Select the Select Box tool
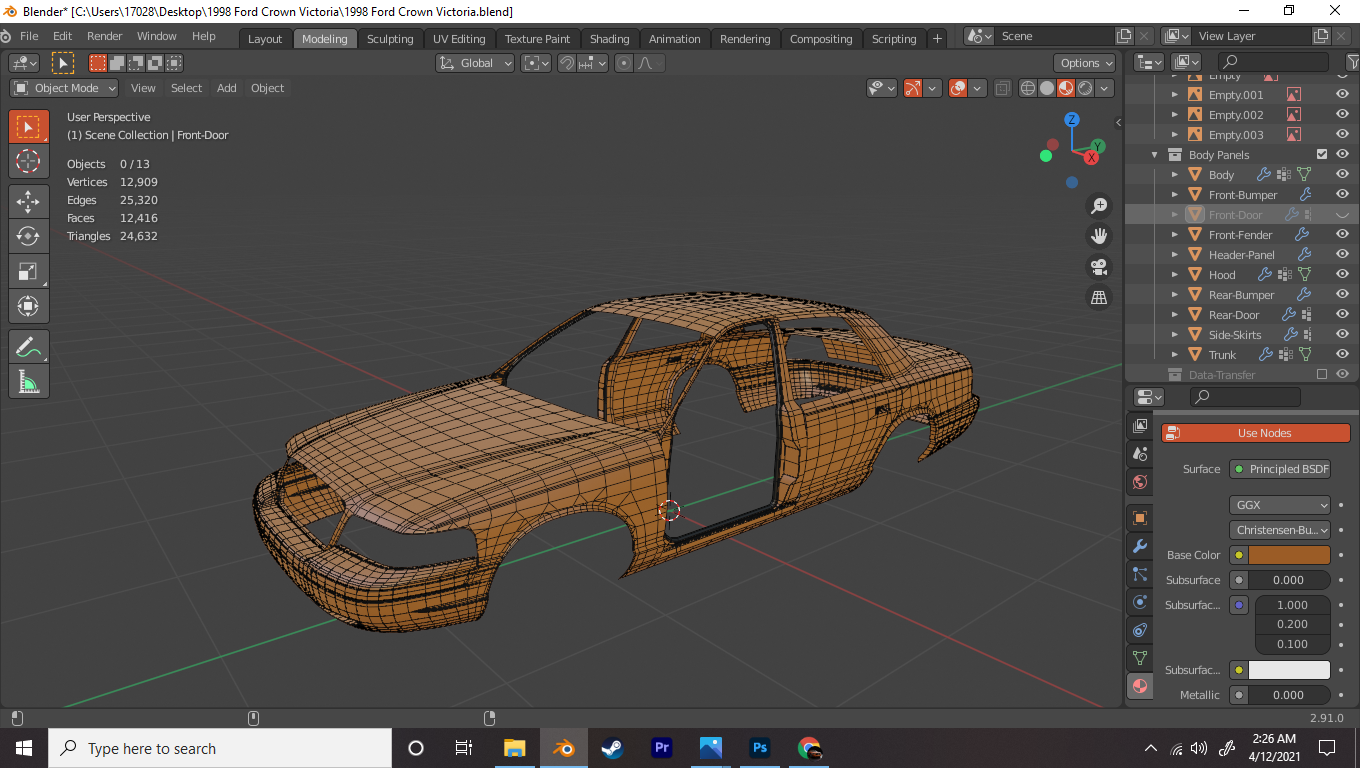1360x768 pixels. (x=29, y=127)
